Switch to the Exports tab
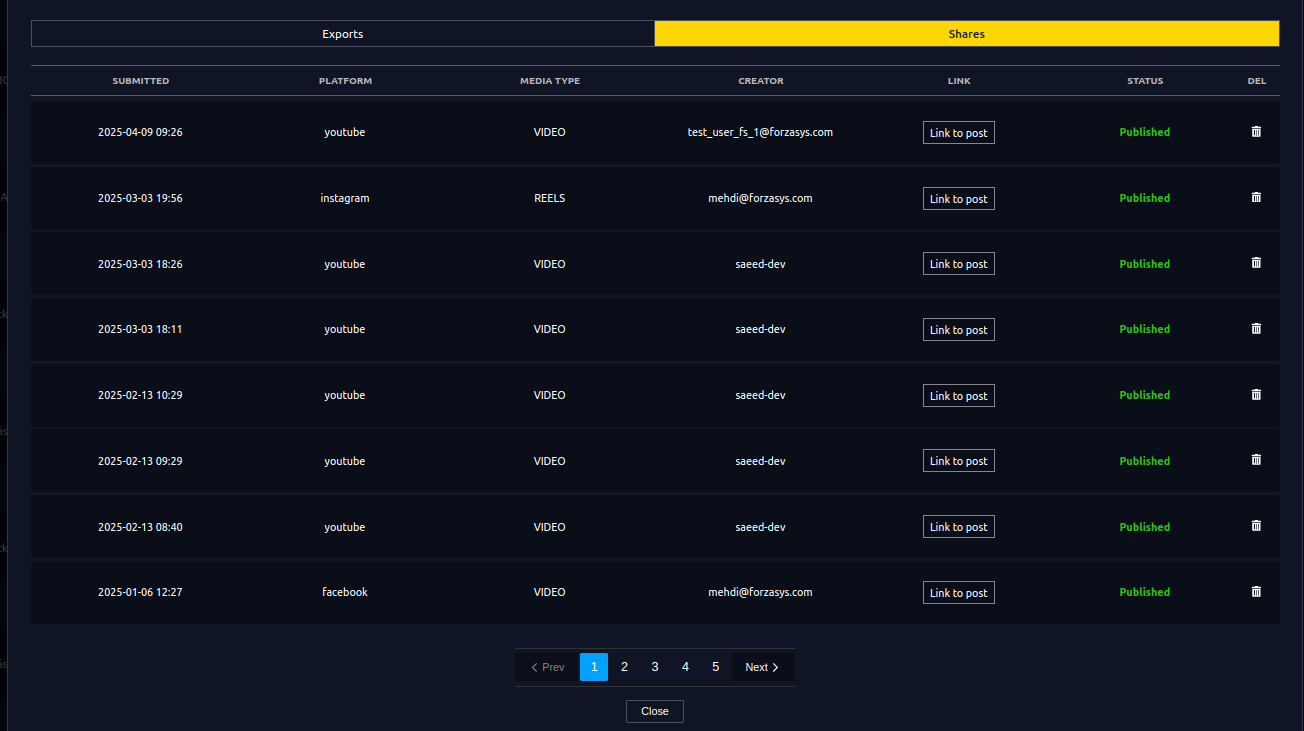 click(342, 33)
